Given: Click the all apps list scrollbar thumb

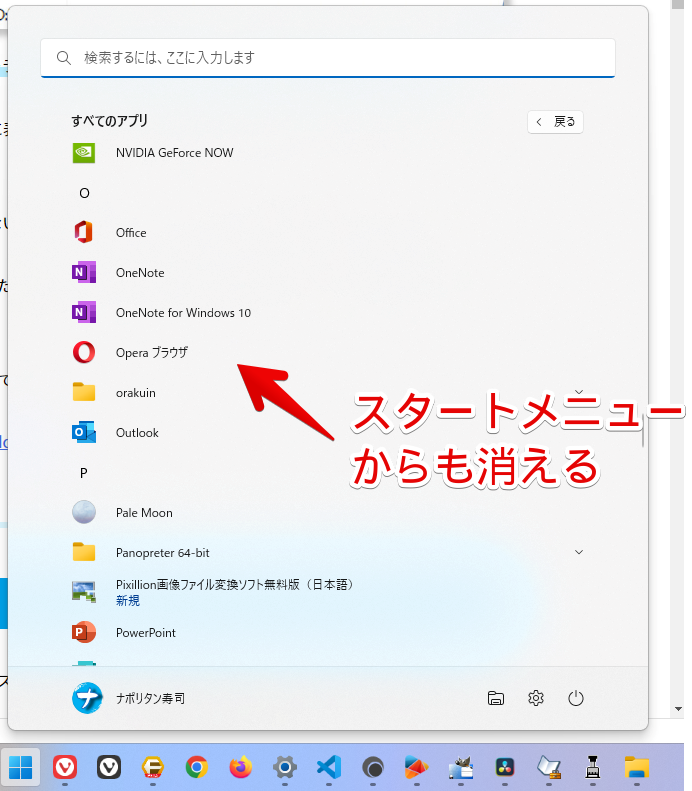Looking at the screenshot, I should pos(643,430).
